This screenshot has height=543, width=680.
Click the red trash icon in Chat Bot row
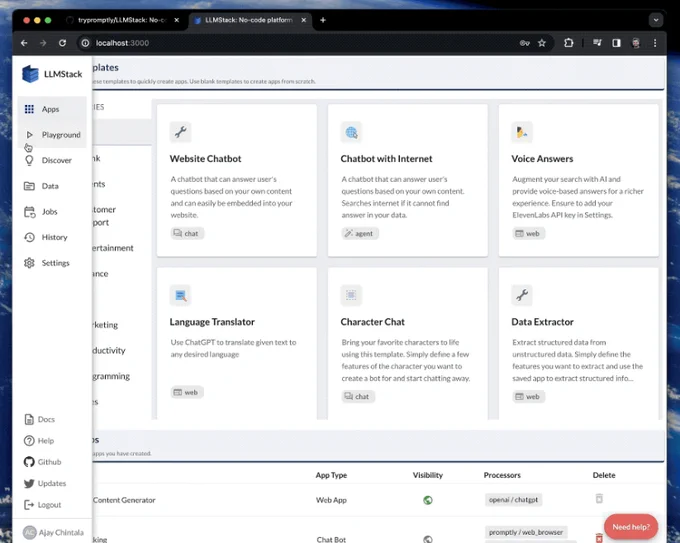(x=599, y=538)
